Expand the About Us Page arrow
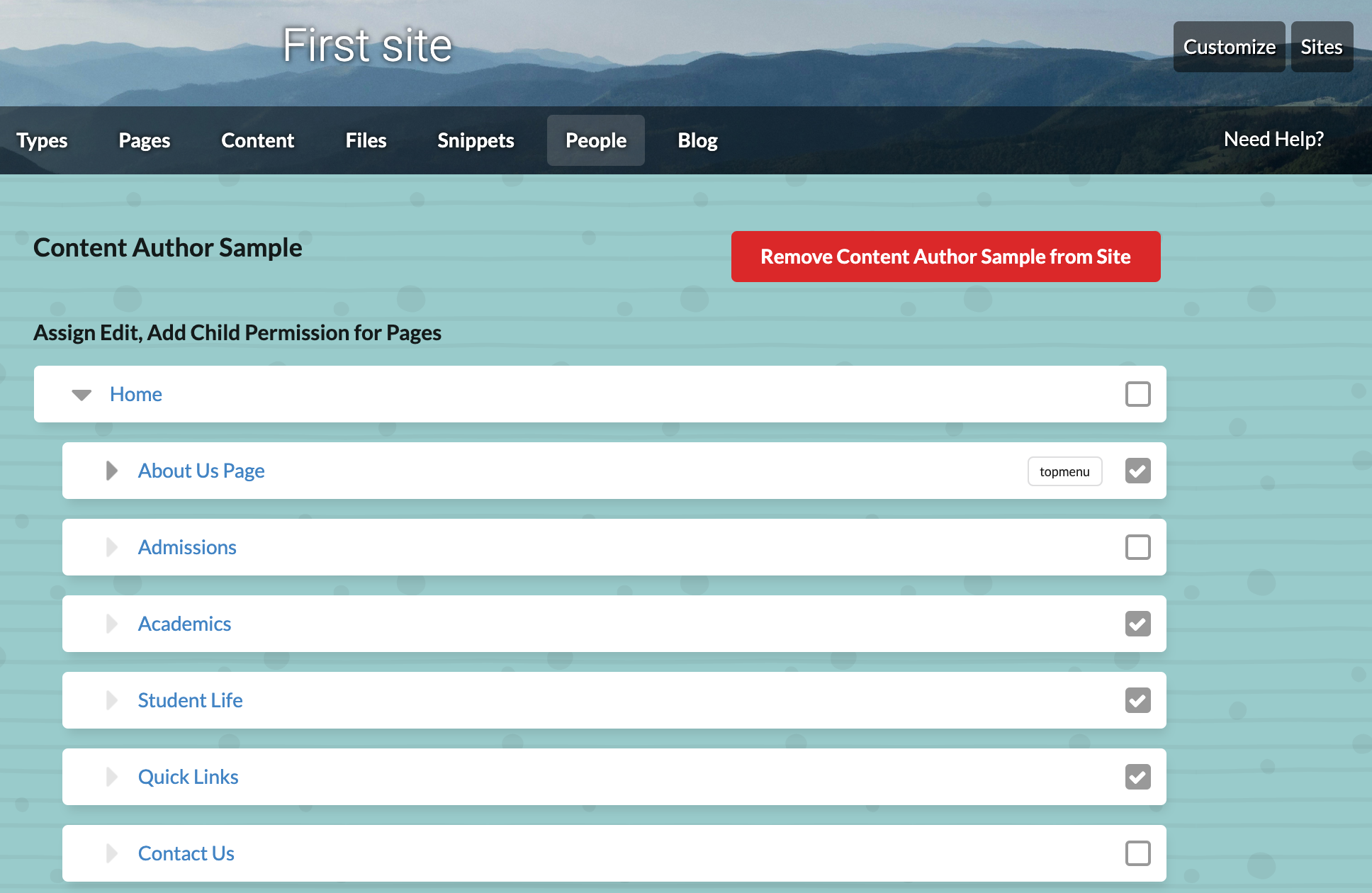Screen dimensions: 1372x893 [x=111, y=471]
